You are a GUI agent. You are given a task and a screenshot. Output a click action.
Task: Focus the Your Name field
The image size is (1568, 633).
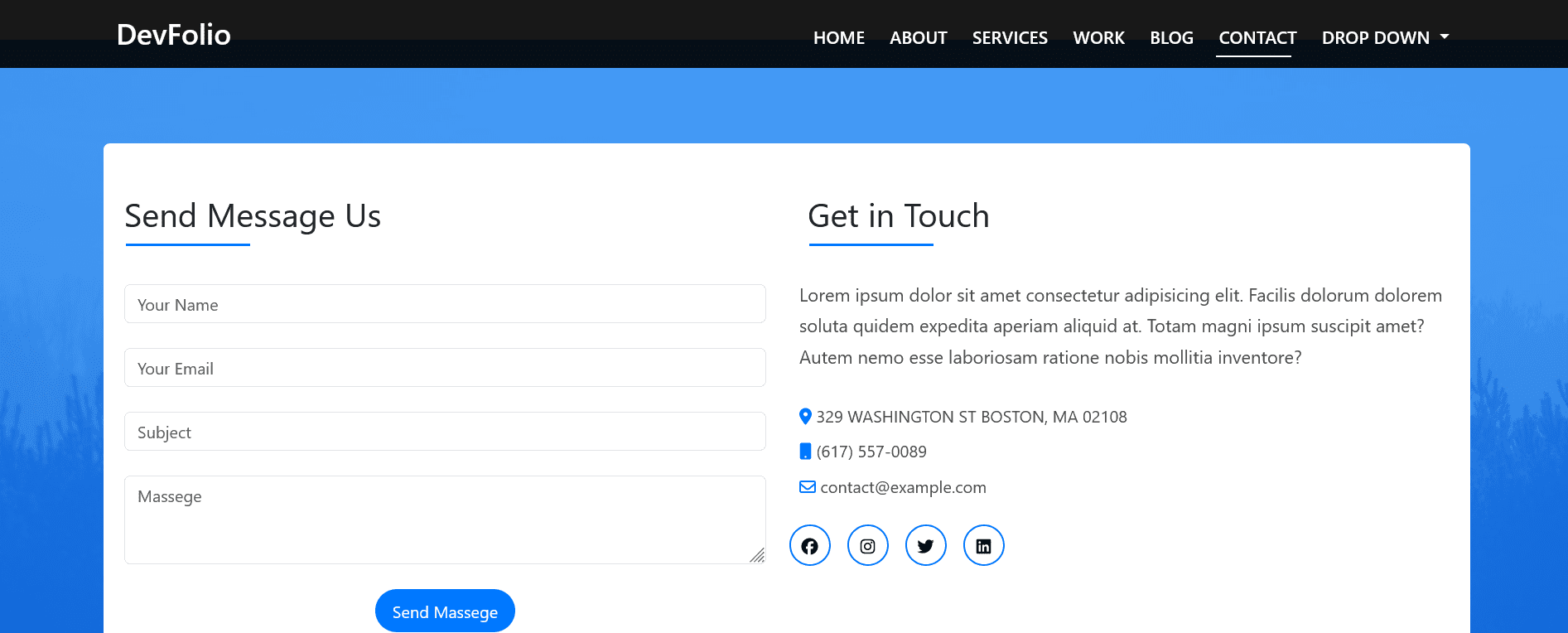[x=445, y=304]
